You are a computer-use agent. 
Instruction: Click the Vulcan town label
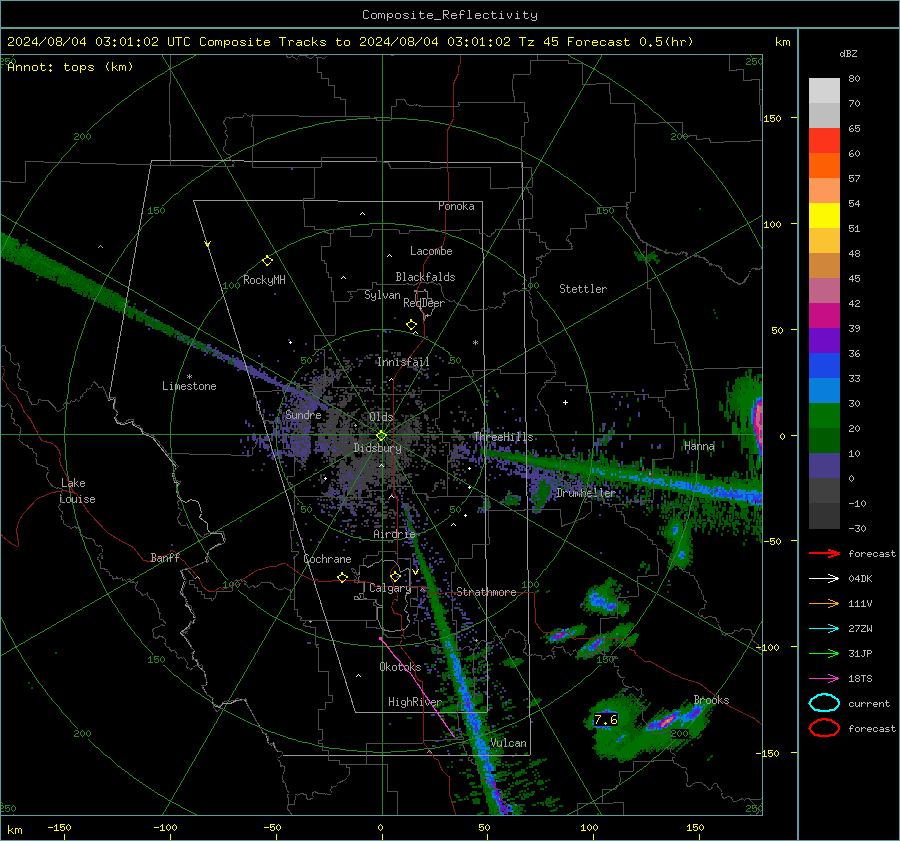tap(508, 743)
